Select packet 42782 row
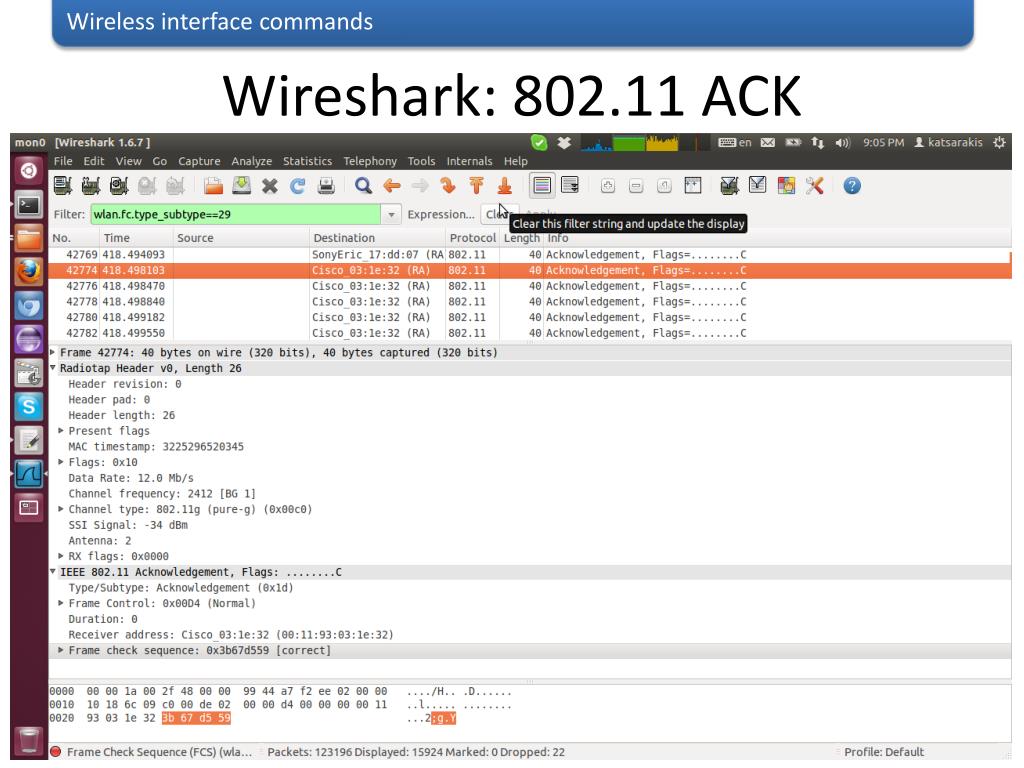This screenshot has width=1024, height=768. pyautogui.click(x=530, y=333)
